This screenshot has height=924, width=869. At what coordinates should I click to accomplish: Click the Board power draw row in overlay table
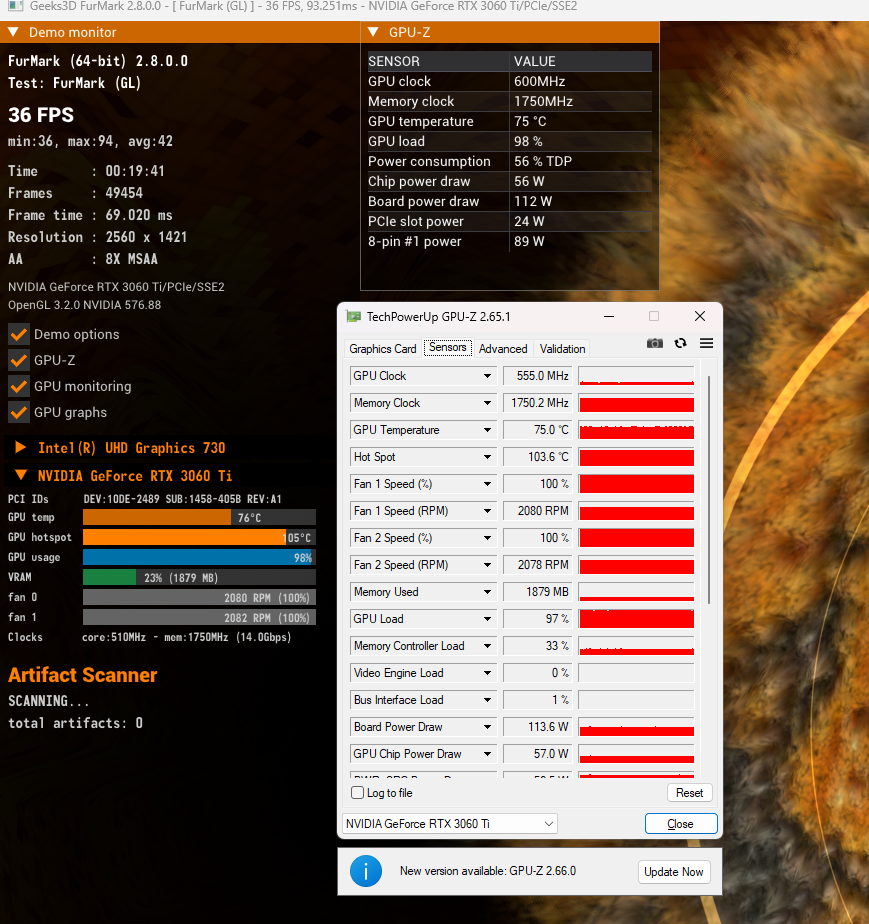510,202
